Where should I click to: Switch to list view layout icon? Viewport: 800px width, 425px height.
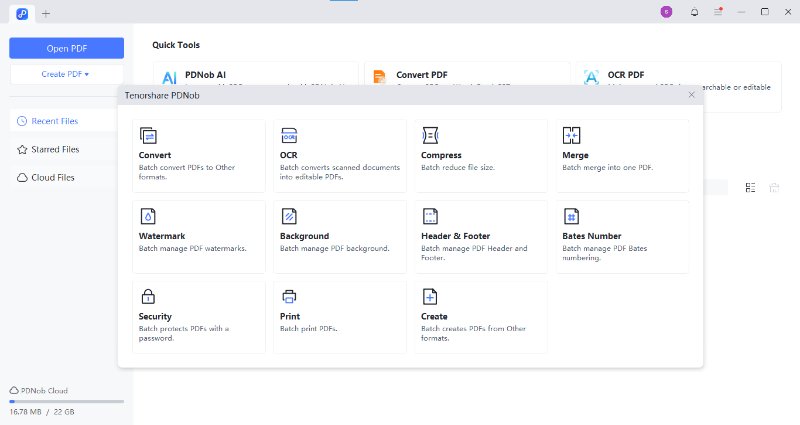751,188
